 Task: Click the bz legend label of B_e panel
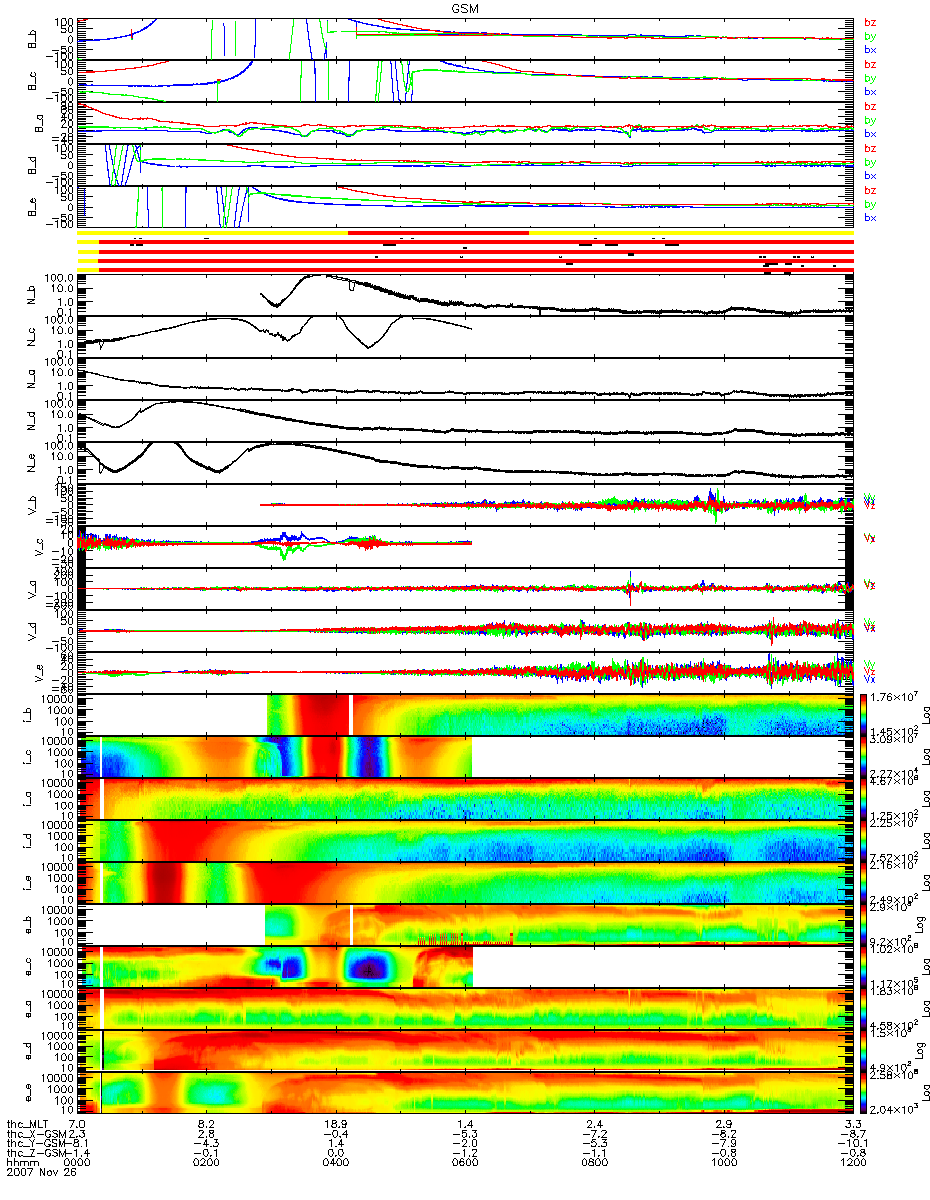click(869, 190)
